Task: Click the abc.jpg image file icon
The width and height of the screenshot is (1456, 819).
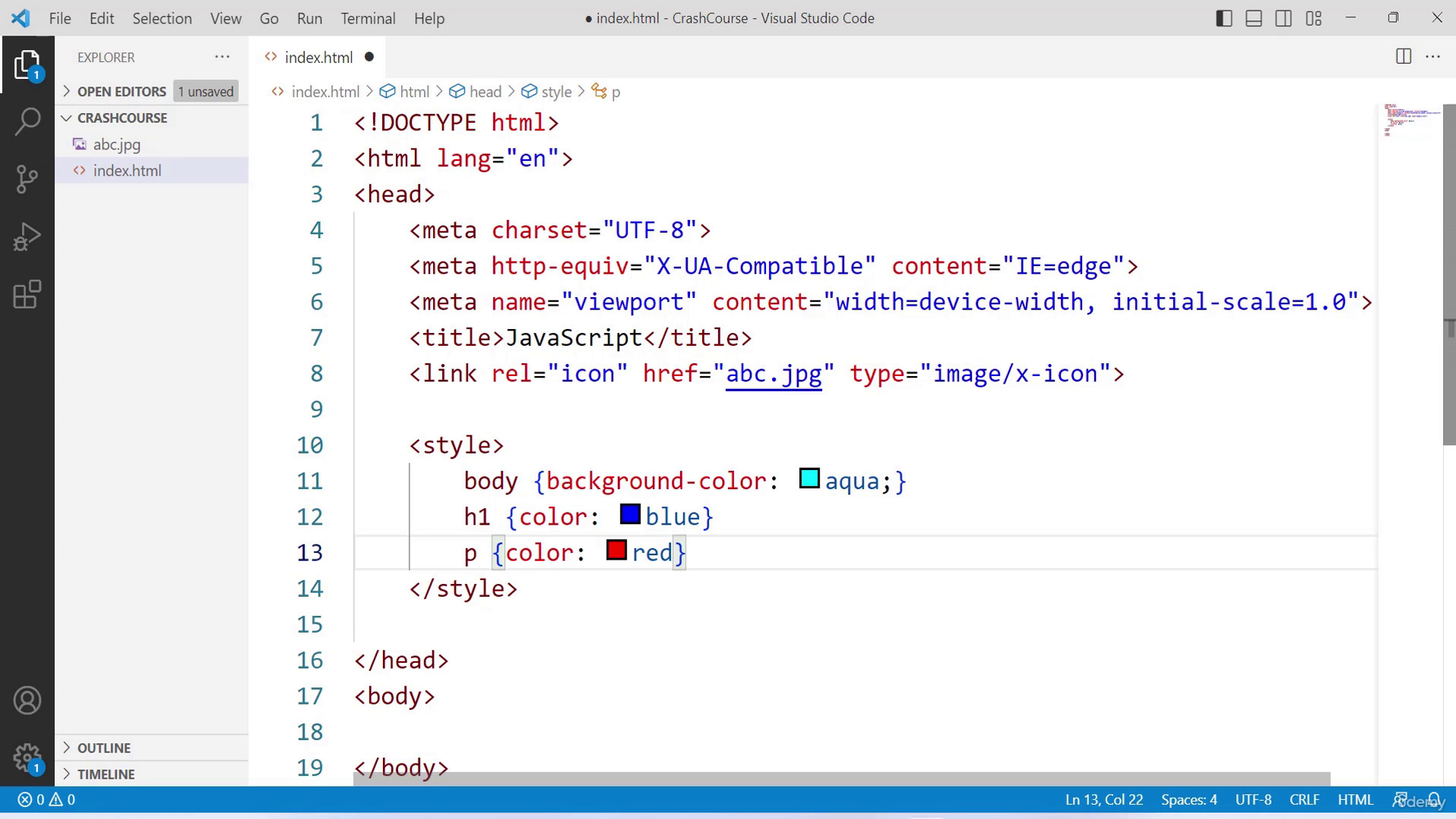Action: (80, 144)
